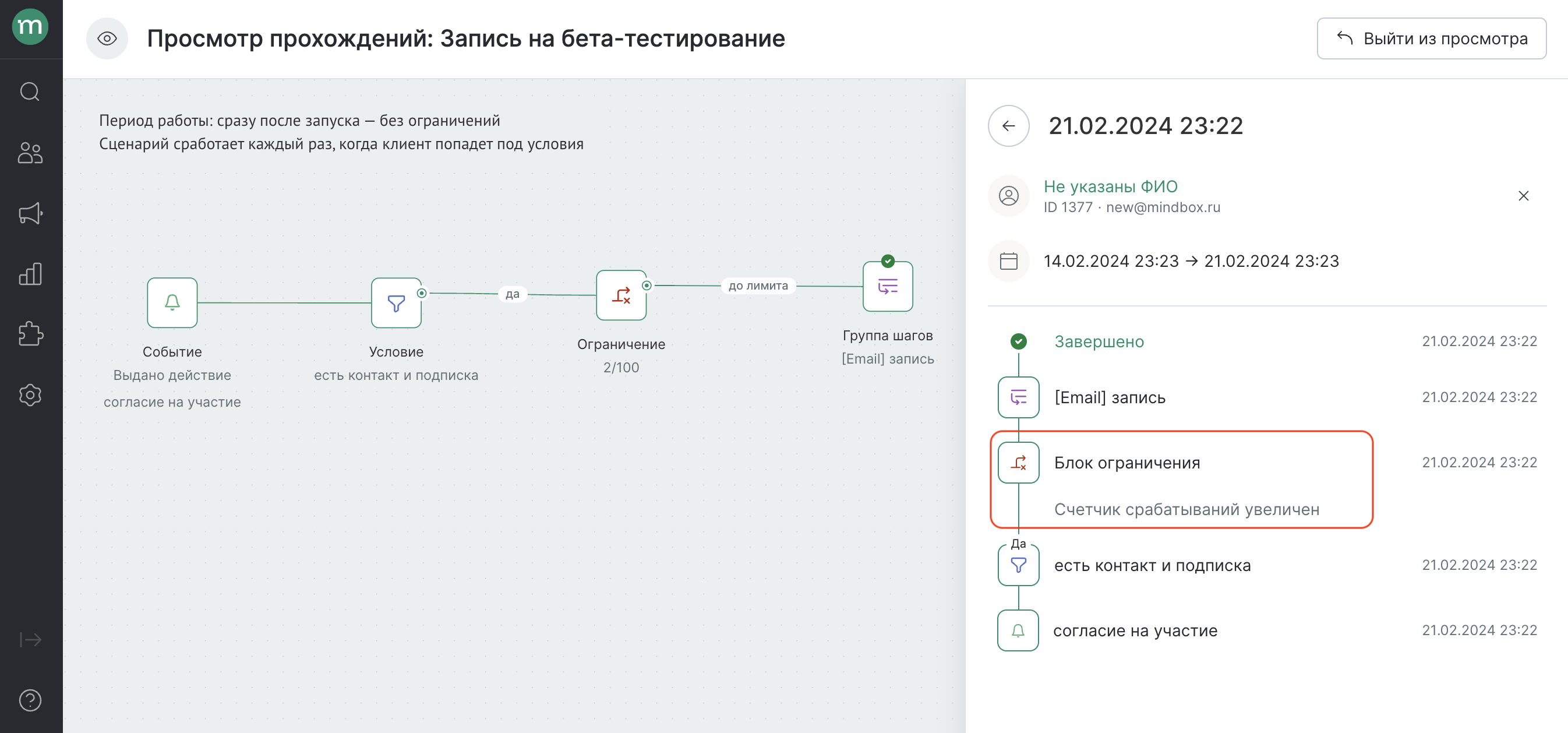Image resolution: width=1568 pixels, height=733 pixels.
Task: Click green check badge on Группа шагов
Action: tap(888, 261)
